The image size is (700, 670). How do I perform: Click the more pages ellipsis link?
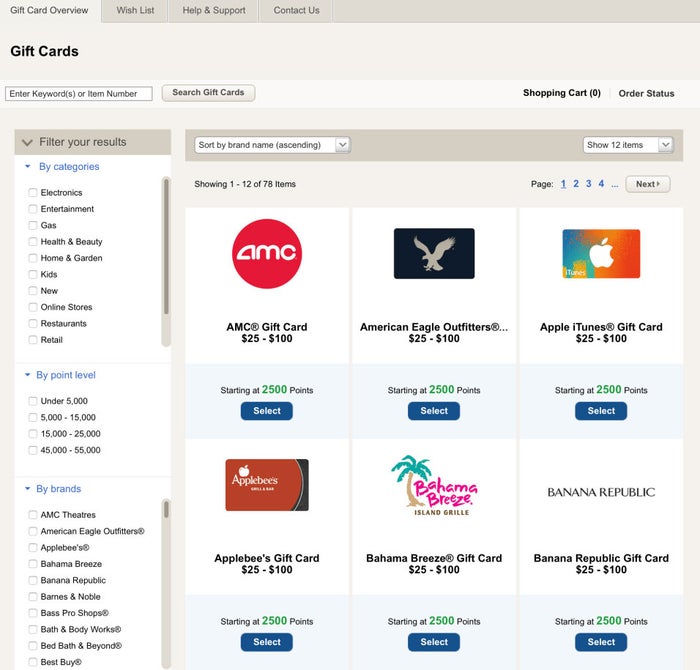pos(615,185)
